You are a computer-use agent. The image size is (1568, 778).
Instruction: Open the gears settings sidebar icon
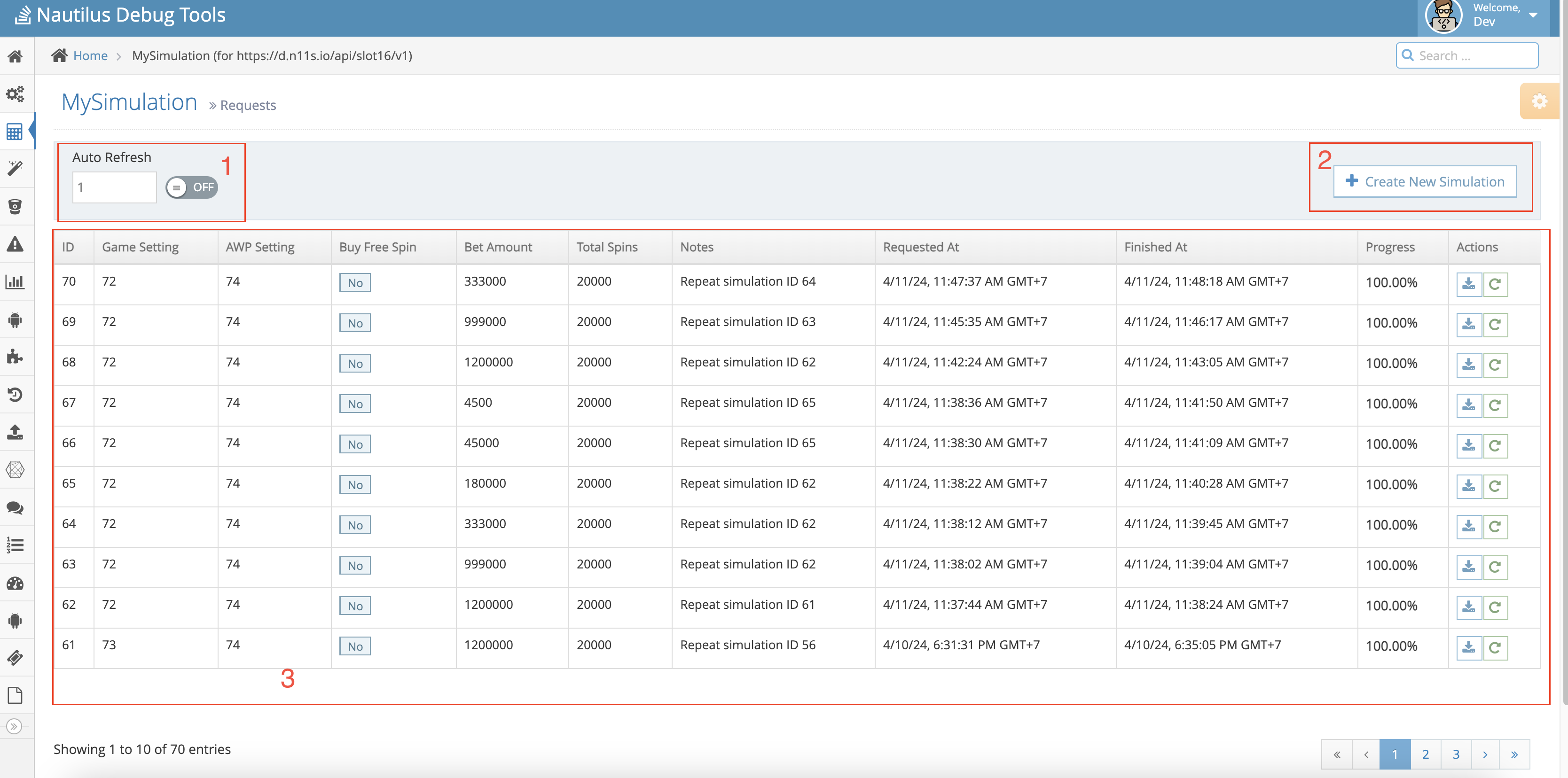(x=15, y=94)
